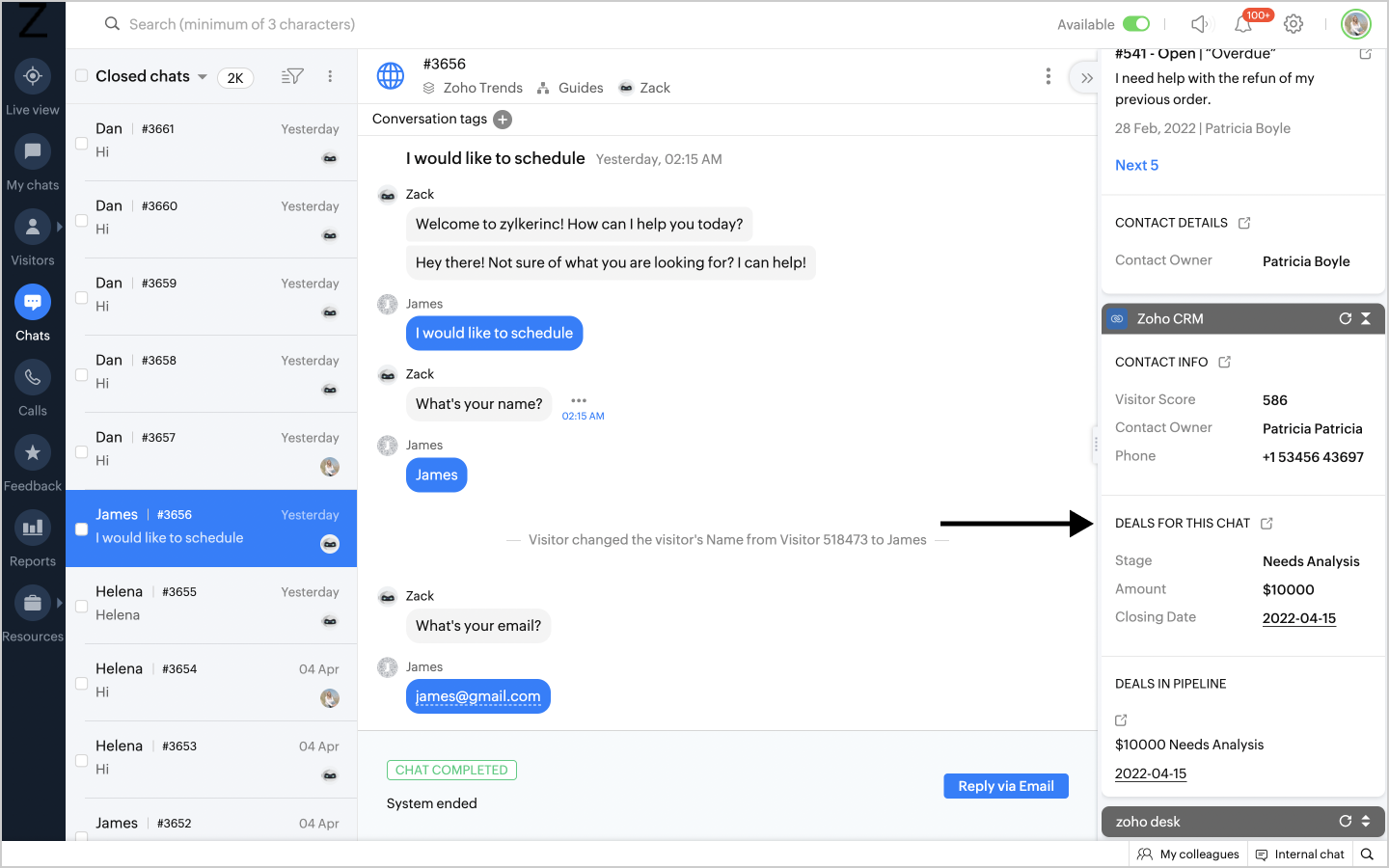1389x868 pixels.
Task: Click the Next 5 link
Action: click(1137, 165)
